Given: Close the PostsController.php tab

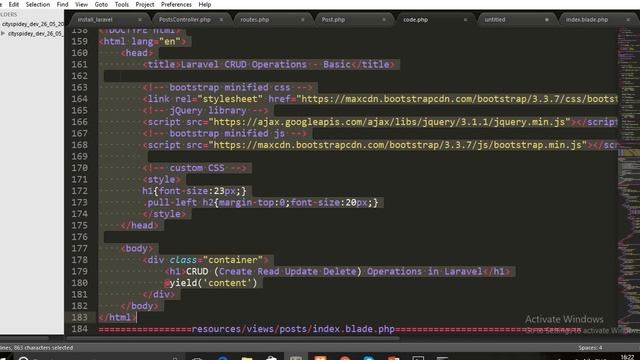Looking at the screenshot, I should pyautogui.click(x=221, y=20).
